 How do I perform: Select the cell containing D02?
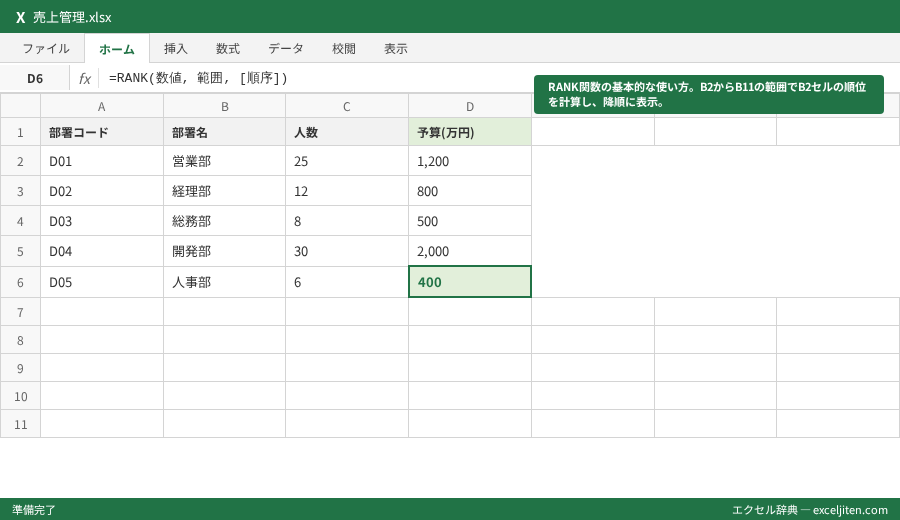[102, 191]
